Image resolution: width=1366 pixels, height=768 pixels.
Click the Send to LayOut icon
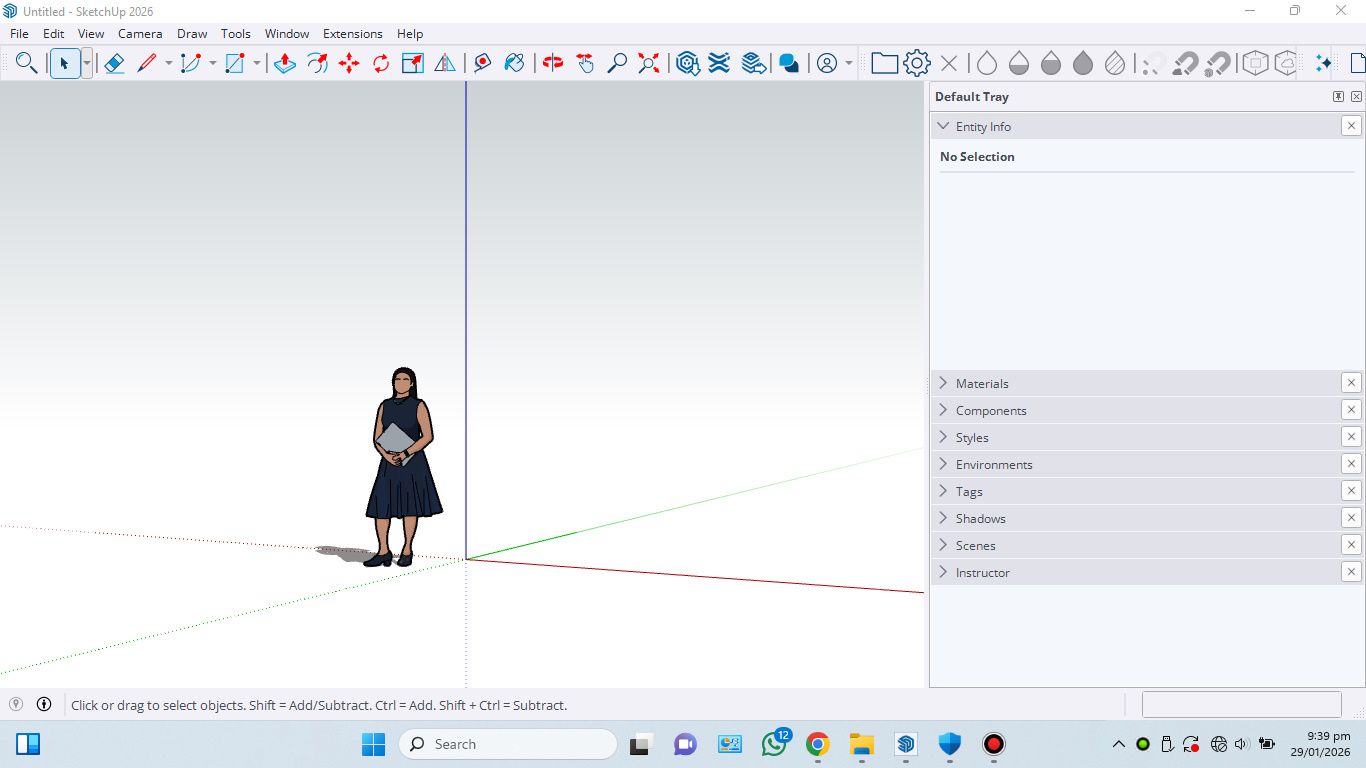pyautogui.click(x=754, y=63)
